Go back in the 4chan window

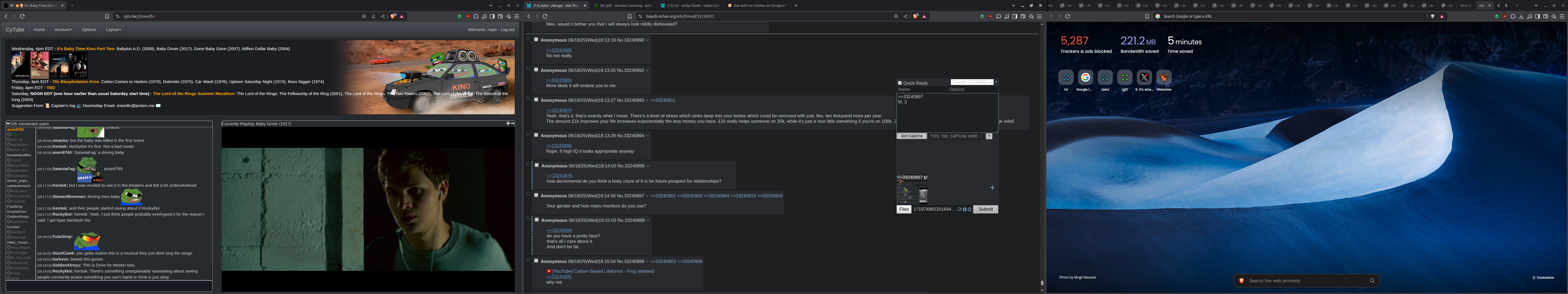[529, 16]
